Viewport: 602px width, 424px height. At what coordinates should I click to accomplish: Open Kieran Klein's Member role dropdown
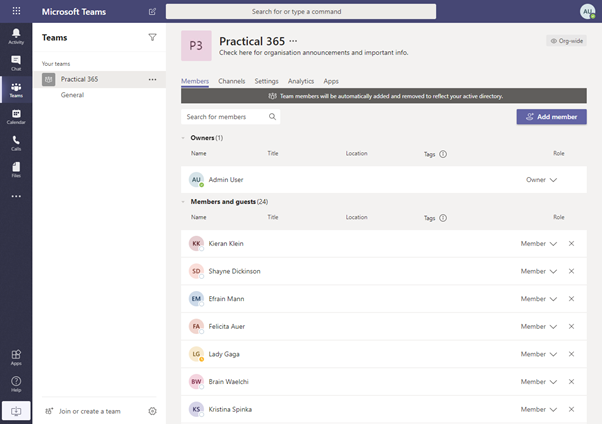tap(539, 243)
